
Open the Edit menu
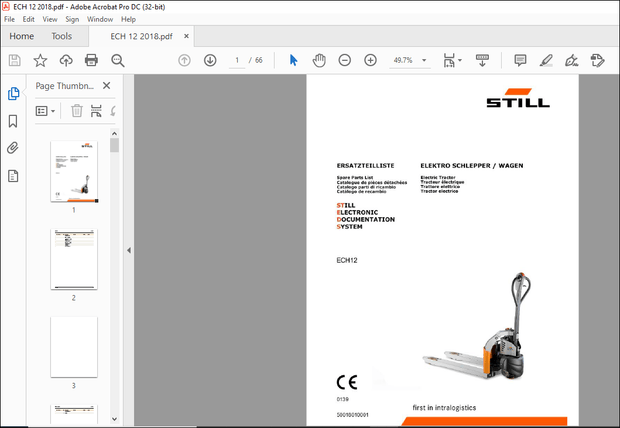point(28,19)
